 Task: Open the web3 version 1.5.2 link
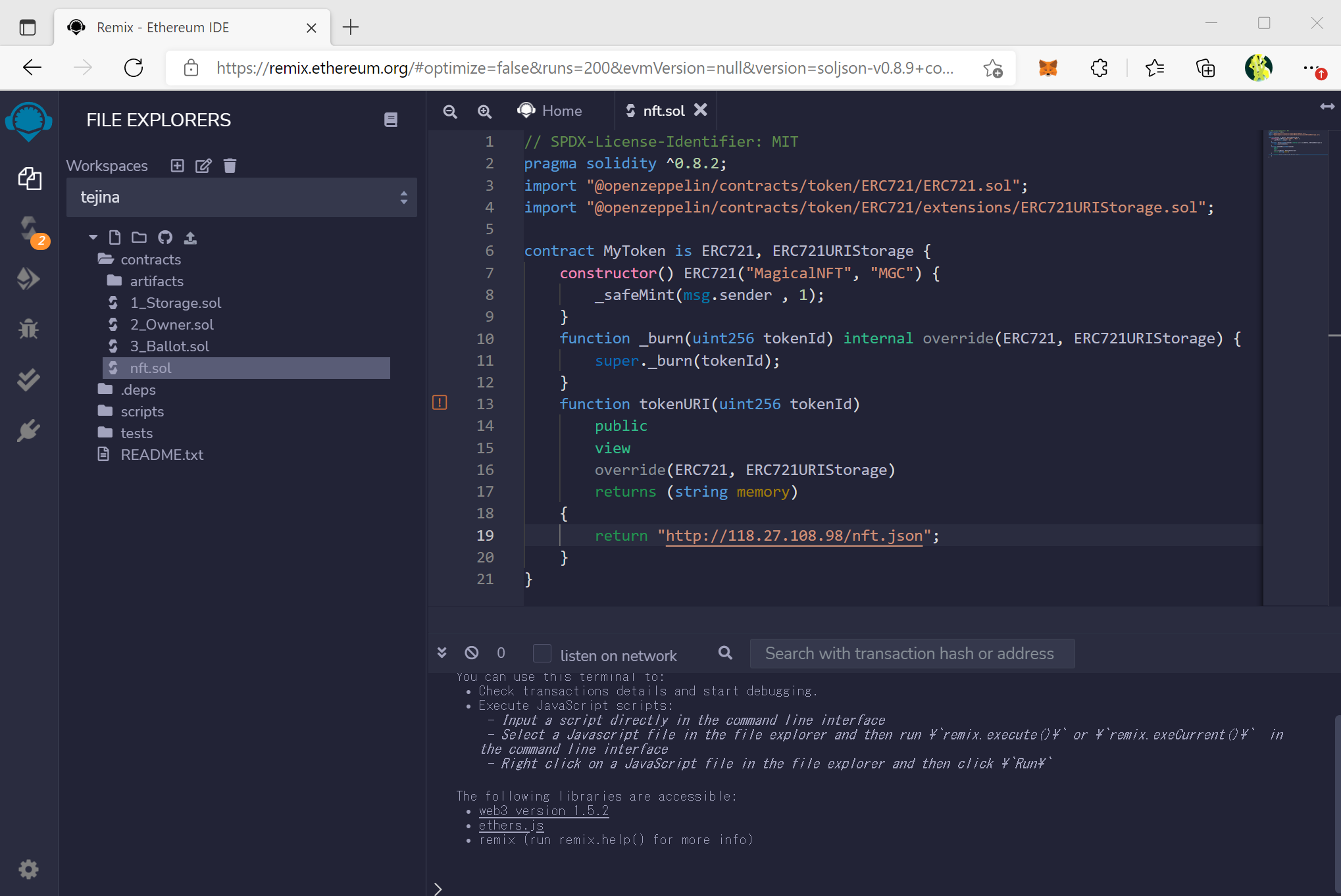[x=543, y=810]
